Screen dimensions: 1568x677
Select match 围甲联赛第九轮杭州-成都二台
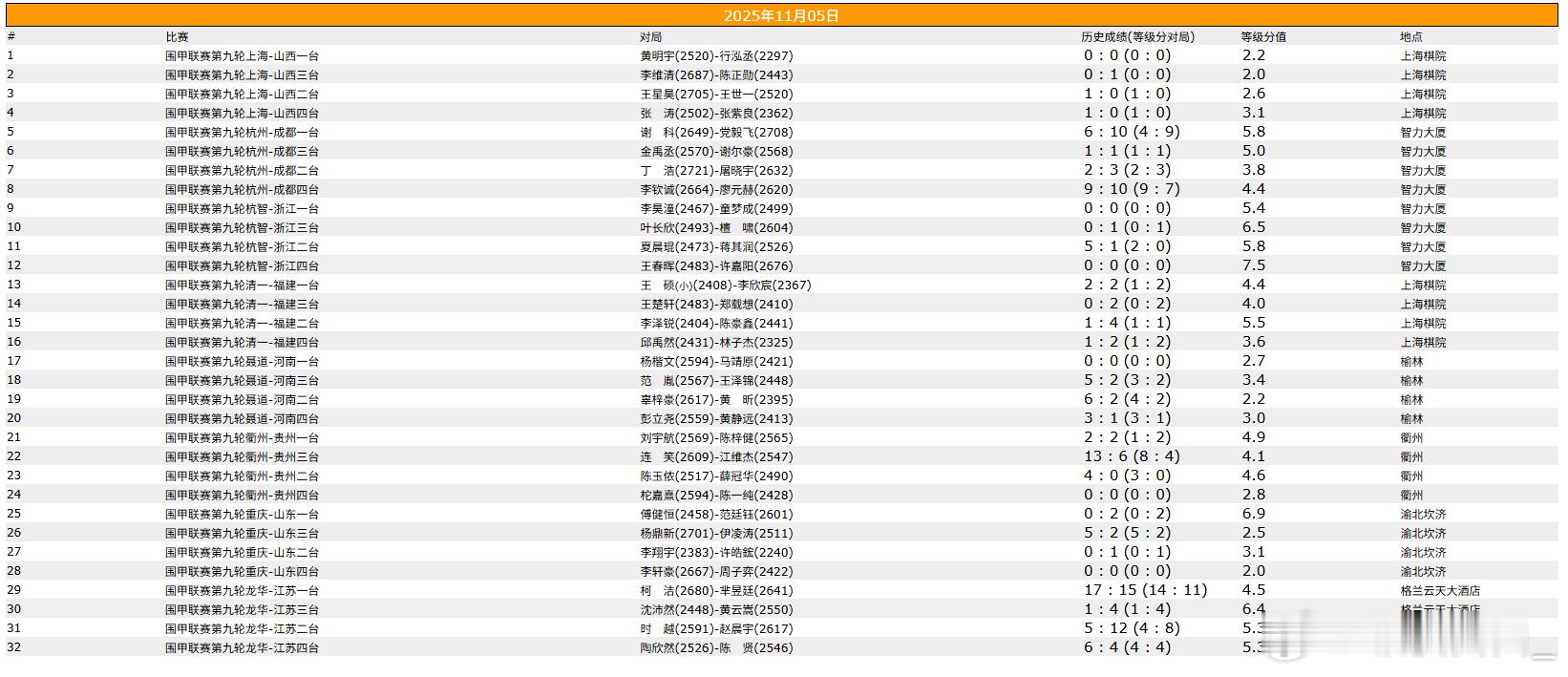click(243, 171)
